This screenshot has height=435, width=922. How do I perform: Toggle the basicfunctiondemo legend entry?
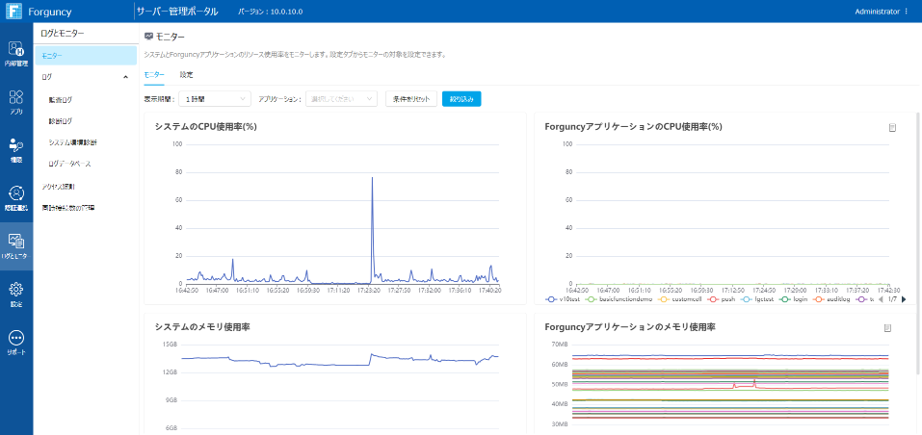(612, 299)
